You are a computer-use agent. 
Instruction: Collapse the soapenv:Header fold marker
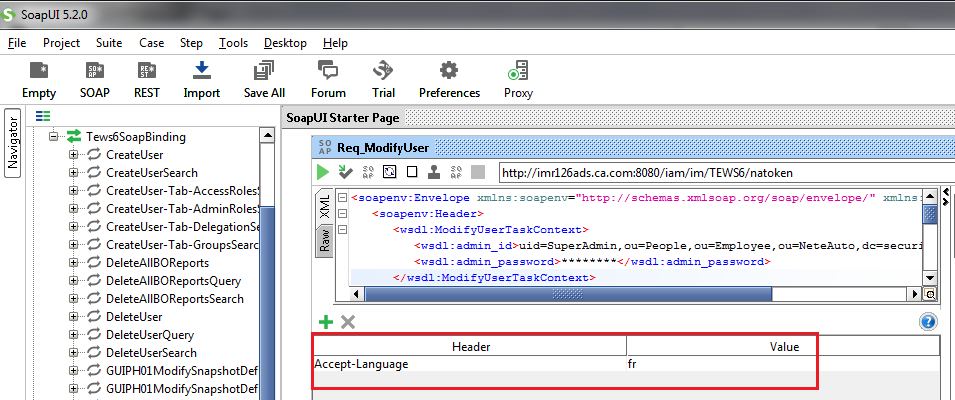coord(342,214)
